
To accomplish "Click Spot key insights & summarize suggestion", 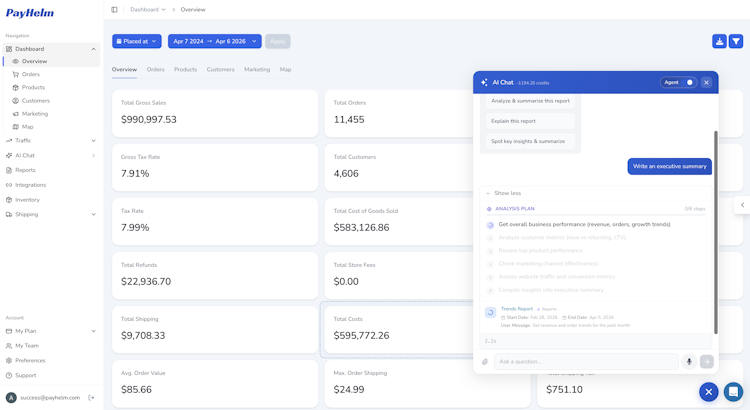I will coord(530,141).
